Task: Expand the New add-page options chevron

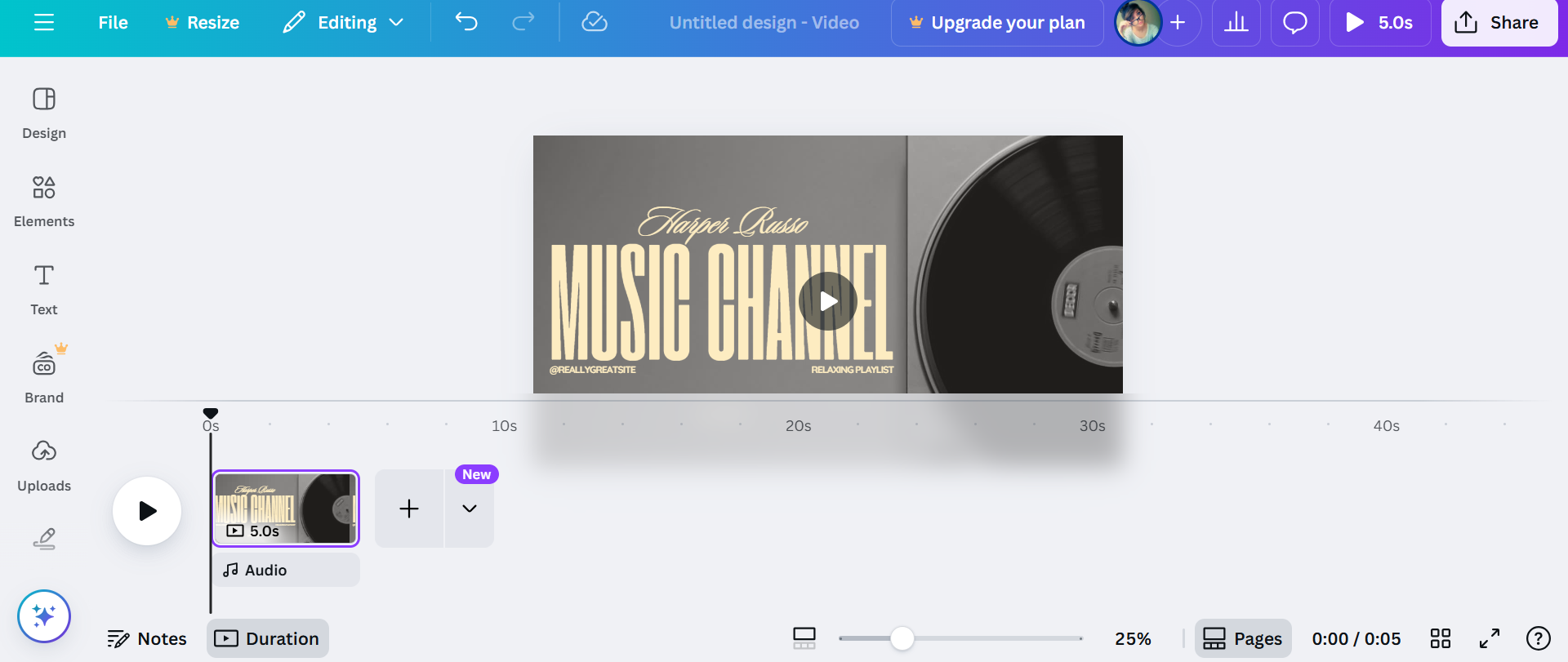Action: (470, 509)
